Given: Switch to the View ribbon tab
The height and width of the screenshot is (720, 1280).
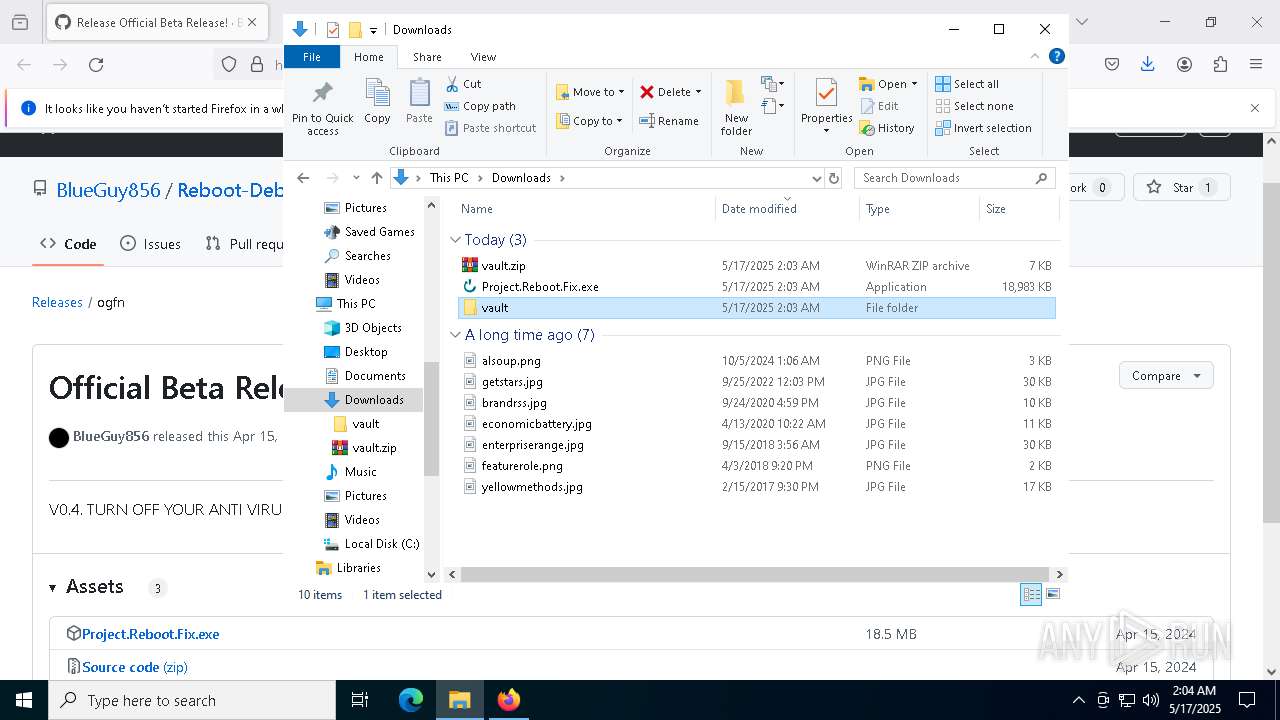Looking at the screenshot, I should click(x=483, y=57).
